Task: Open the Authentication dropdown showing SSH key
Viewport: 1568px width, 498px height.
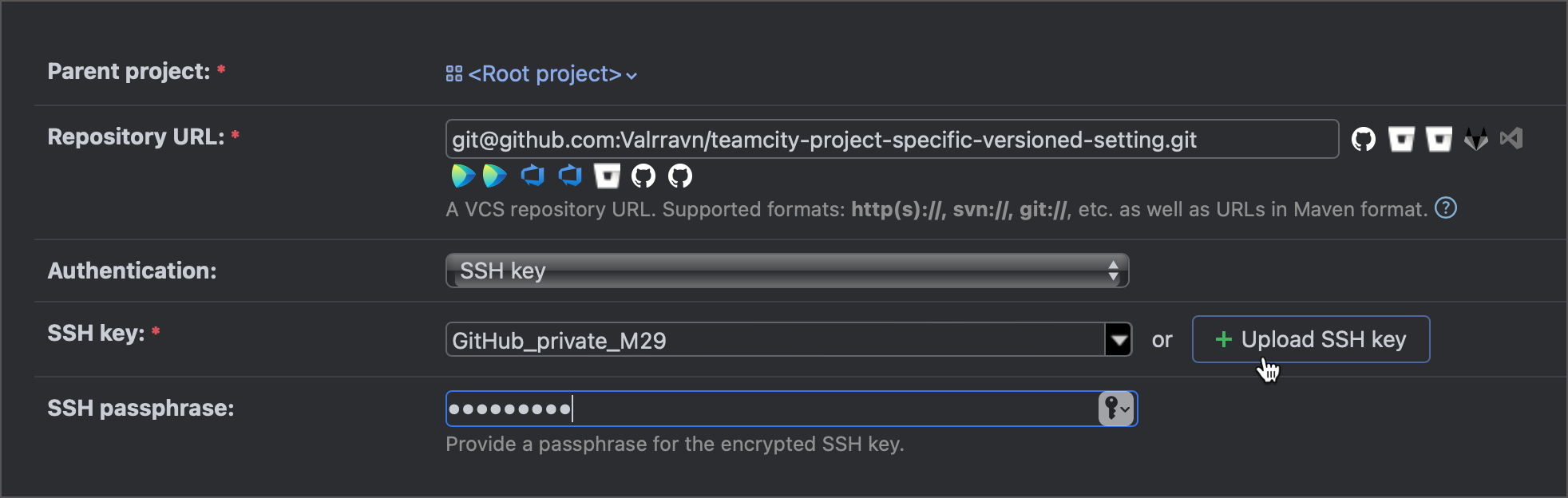Action: coord(787,271)
